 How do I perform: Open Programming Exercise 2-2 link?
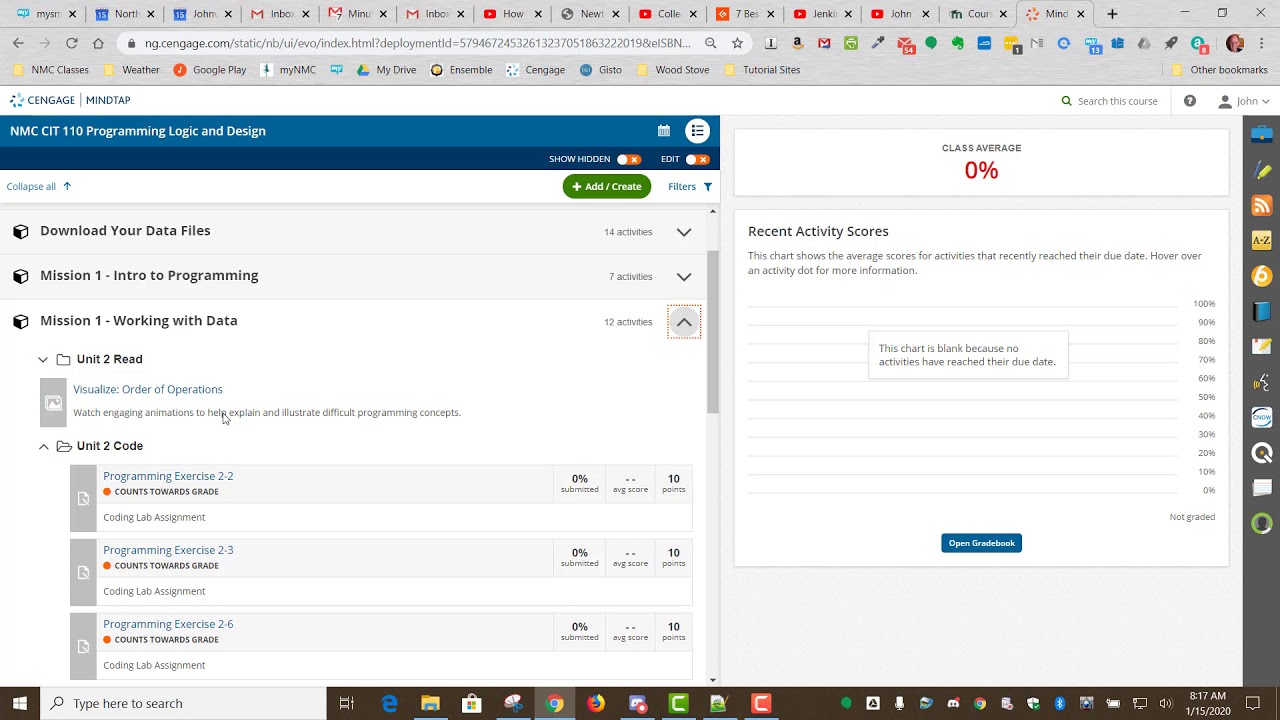168,476
